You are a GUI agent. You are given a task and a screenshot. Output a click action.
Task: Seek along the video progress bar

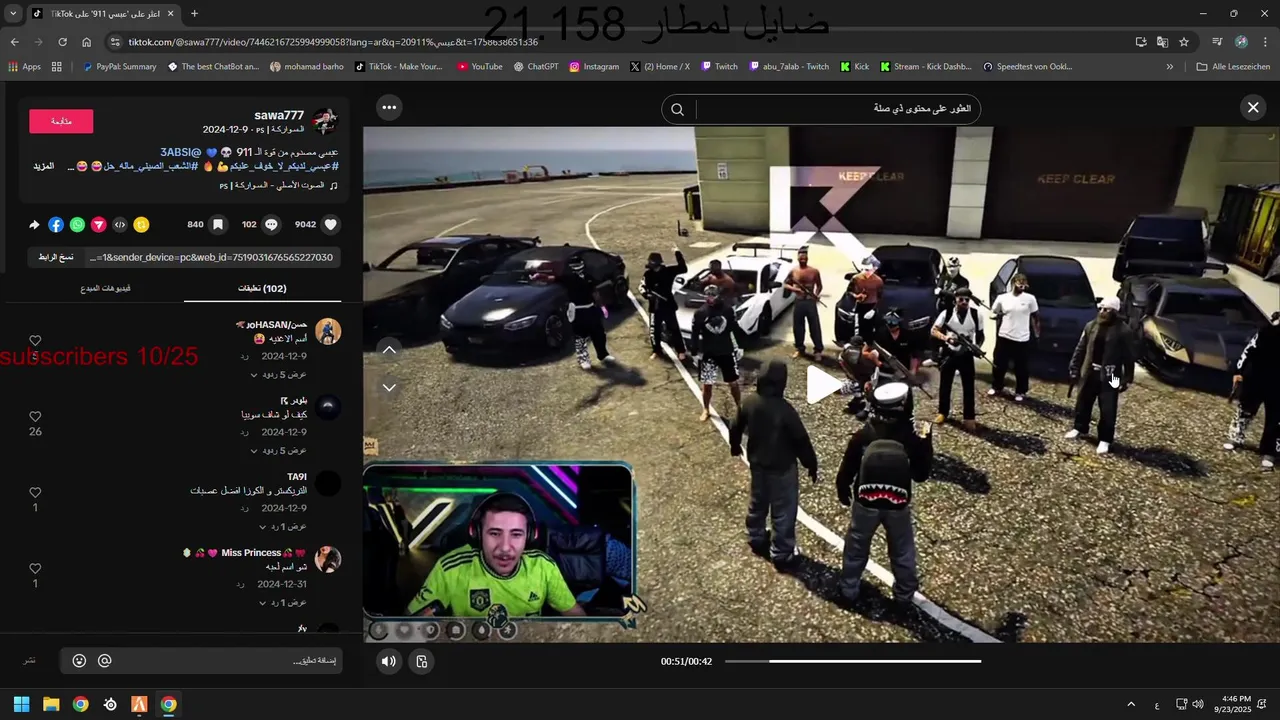[853, 661]
